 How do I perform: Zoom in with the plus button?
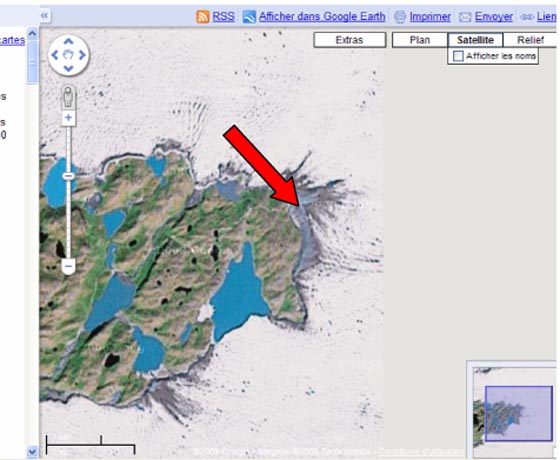click(x=68, y=118)
